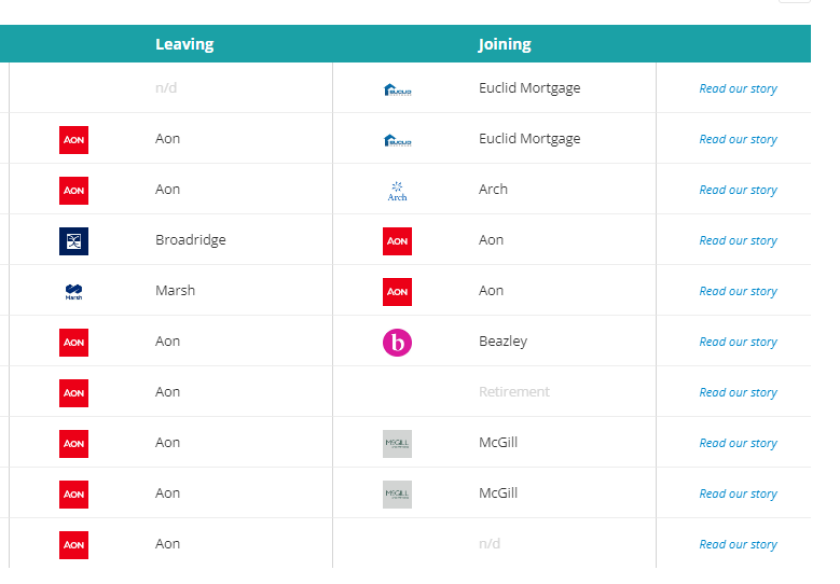The height and width of the screenshot is (584, 840).
Task: Open "Read our story" for Retirement row
Action: pyautogui.click(x=738, y=393)
